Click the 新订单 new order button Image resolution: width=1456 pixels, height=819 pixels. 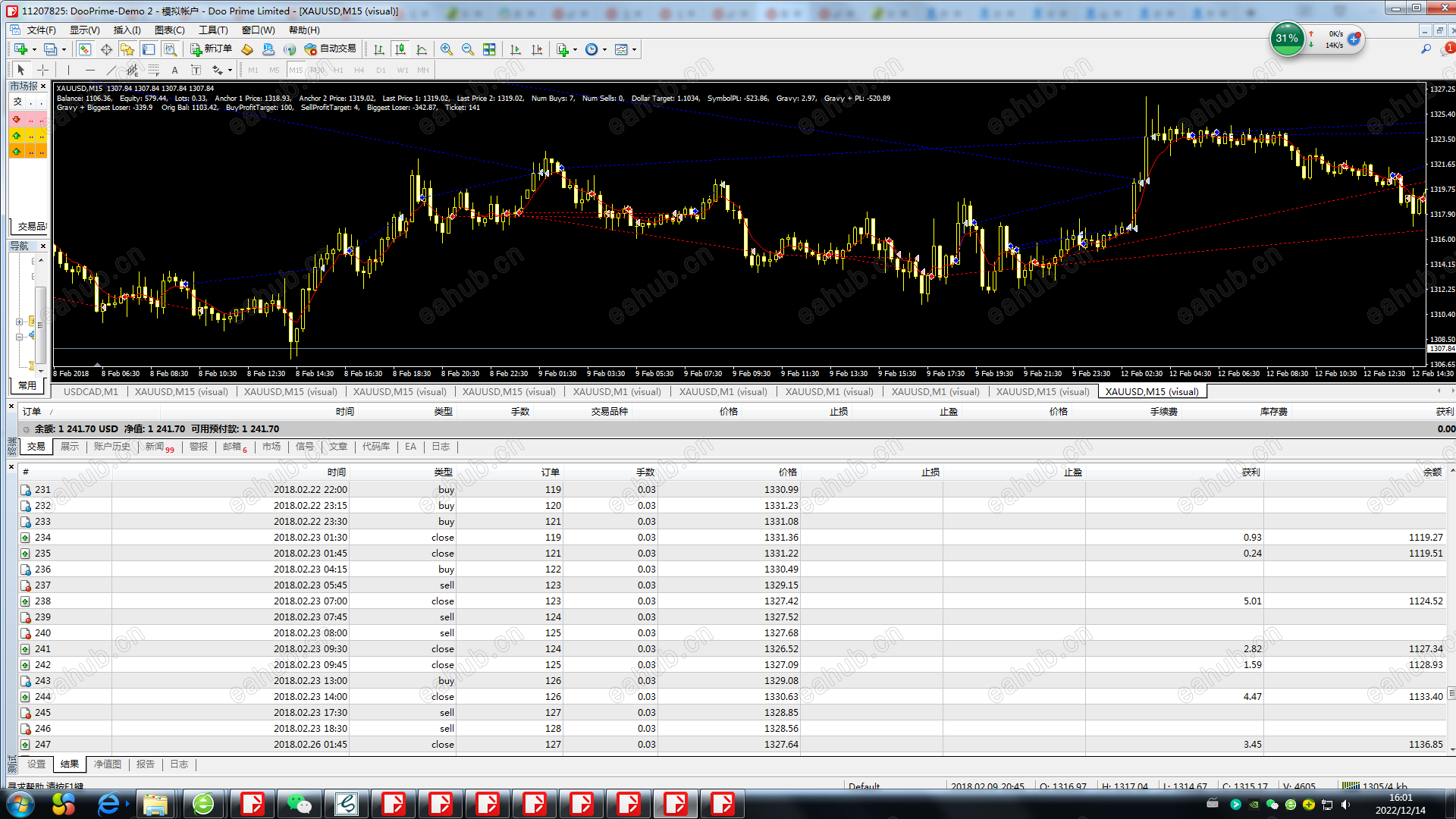pos(211,49)
